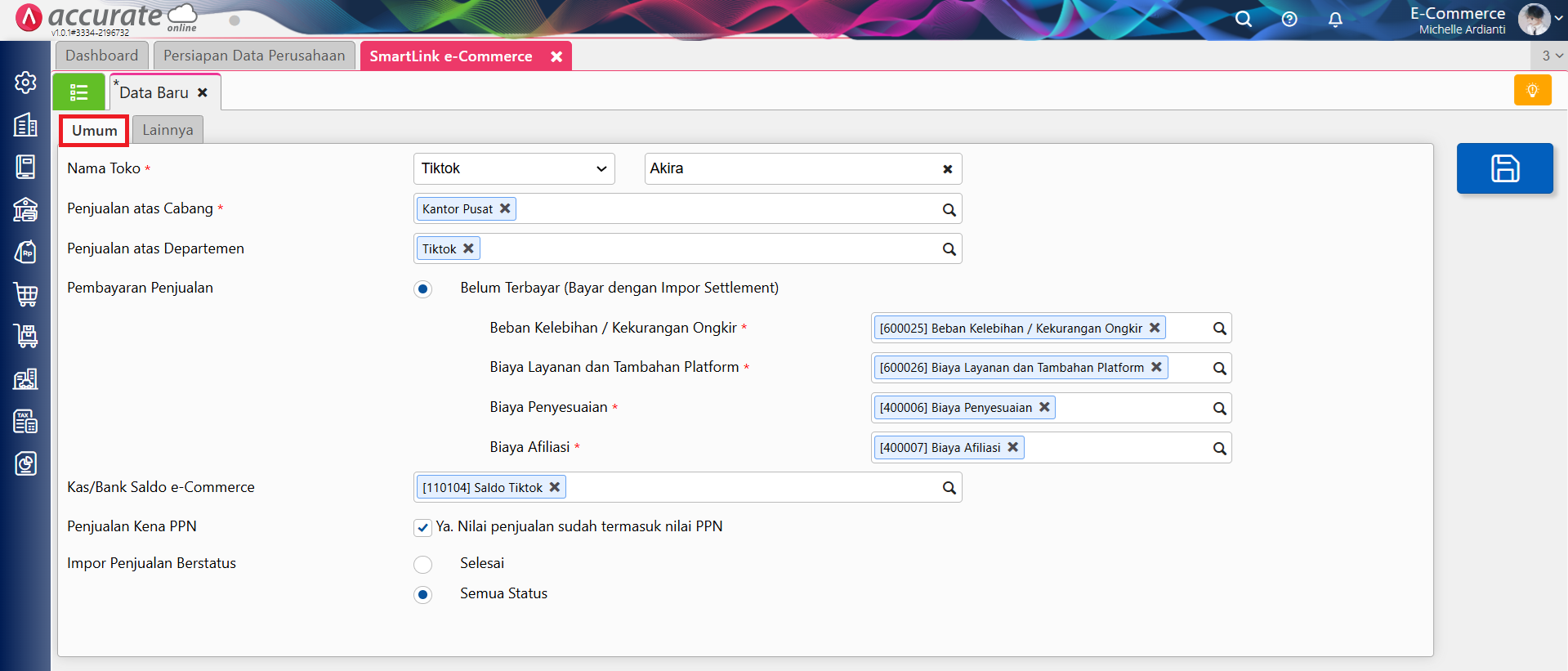Open the notification bell
The height and width of the screenshot is (671, 1568).
(x=1335, y=19)
